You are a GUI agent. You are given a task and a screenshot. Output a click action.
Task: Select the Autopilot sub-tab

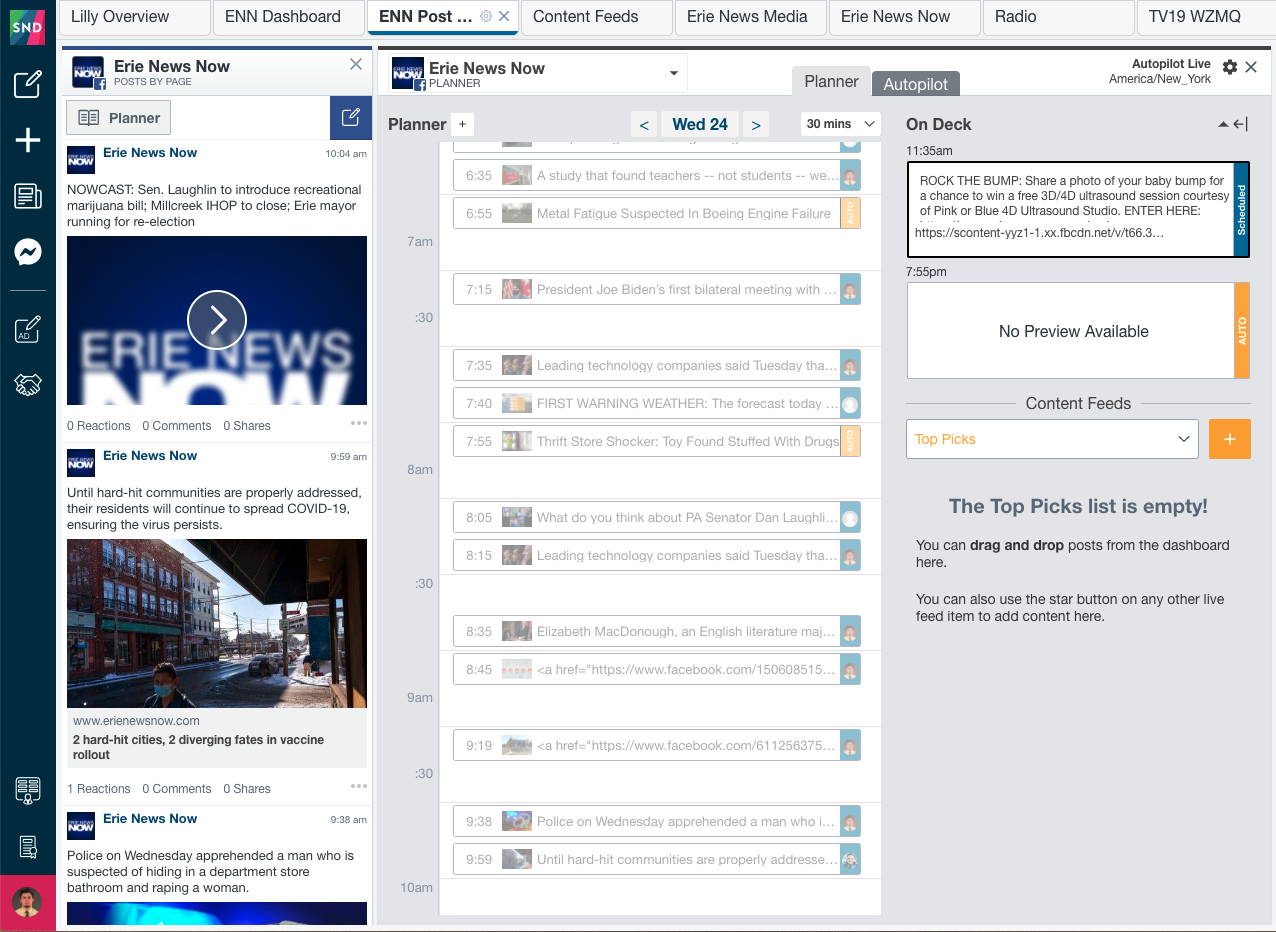coord(916,84)
